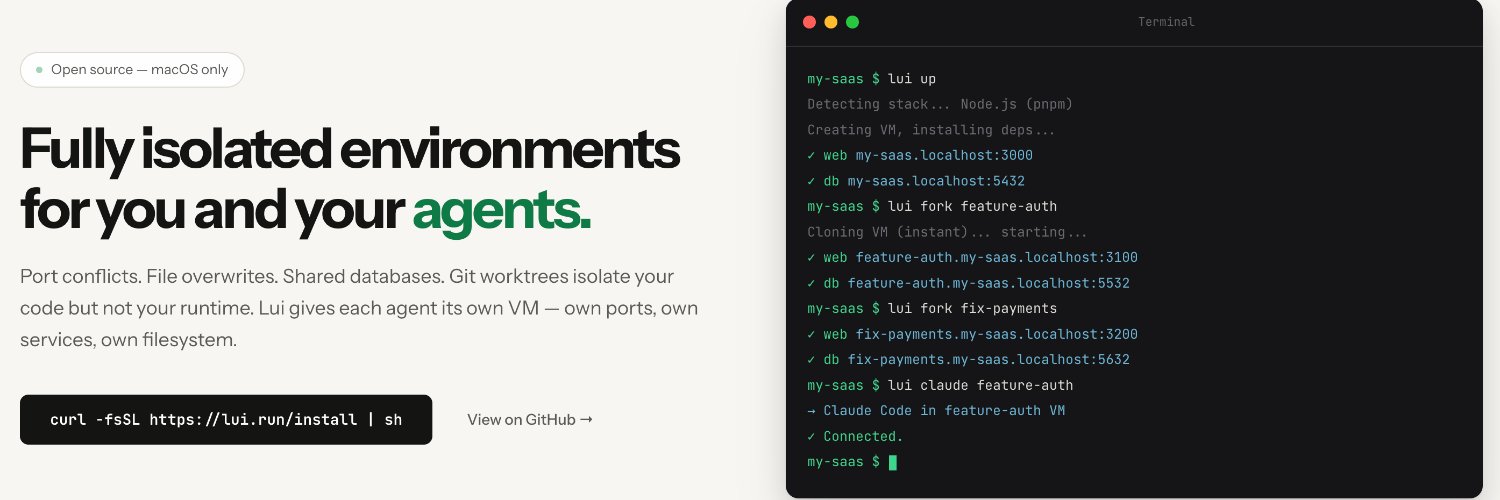Click the Terminal window title text
This screenshot has height=500, width=1500.
click(1166, 22)
